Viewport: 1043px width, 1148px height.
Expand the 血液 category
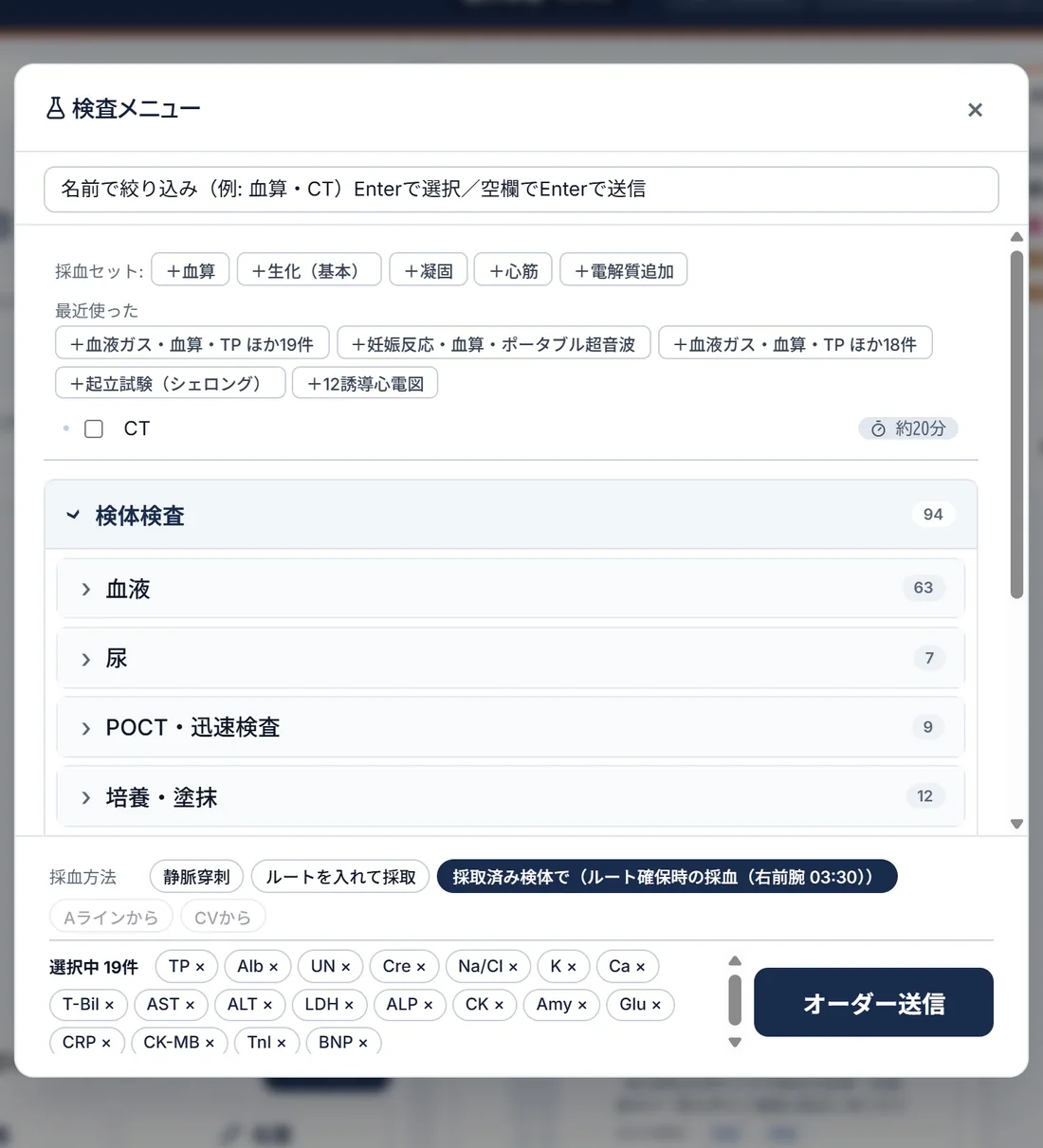pos(511,589)
